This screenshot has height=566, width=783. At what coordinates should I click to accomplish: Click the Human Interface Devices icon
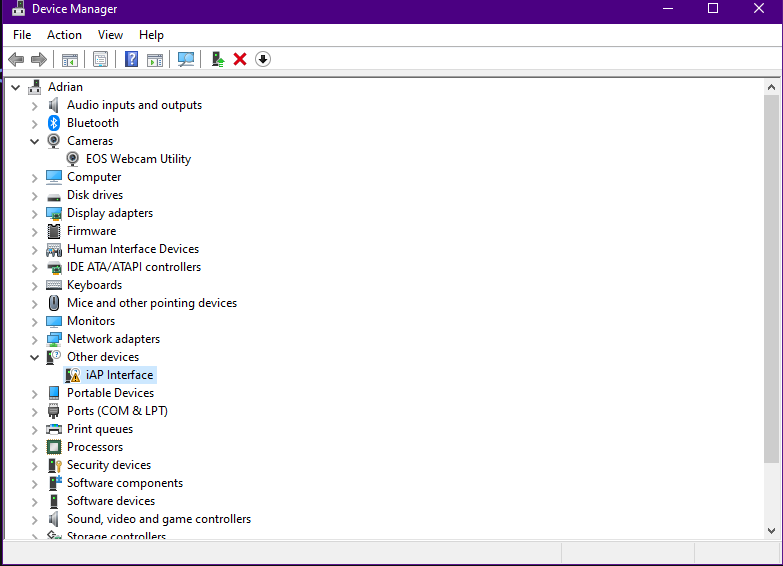(54, 249)
